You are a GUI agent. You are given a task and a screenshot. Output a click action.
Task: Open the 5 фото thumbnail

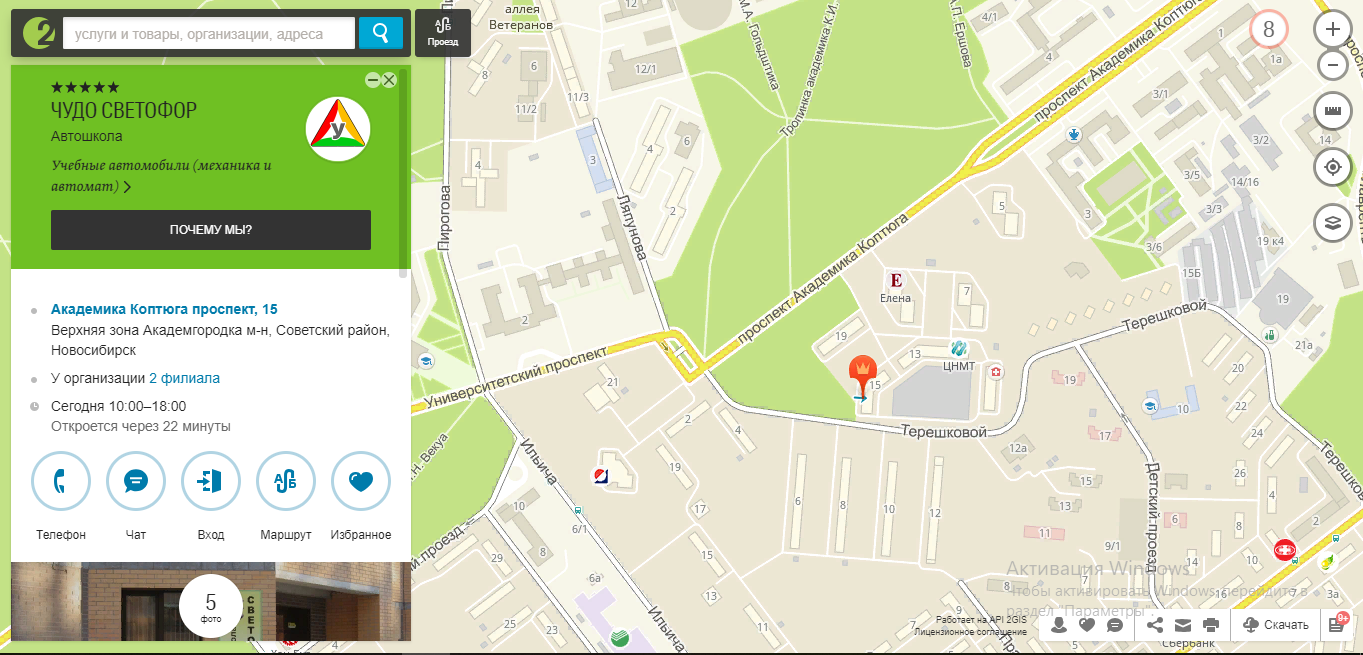coord(210,607)
